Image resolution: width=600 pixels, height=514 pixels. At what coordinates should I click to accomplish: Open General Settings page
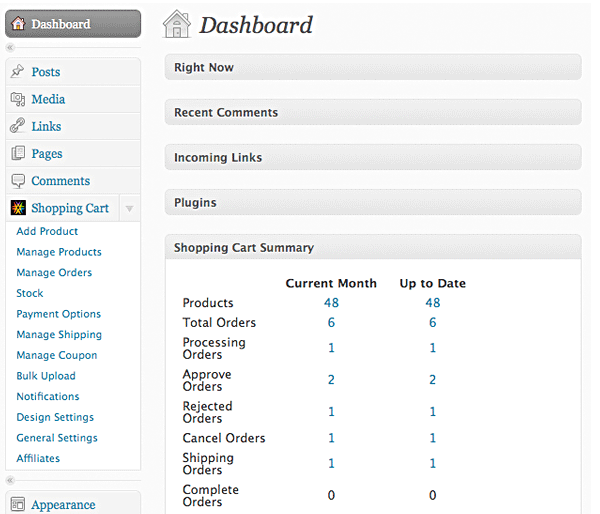[x=57, y=438]
